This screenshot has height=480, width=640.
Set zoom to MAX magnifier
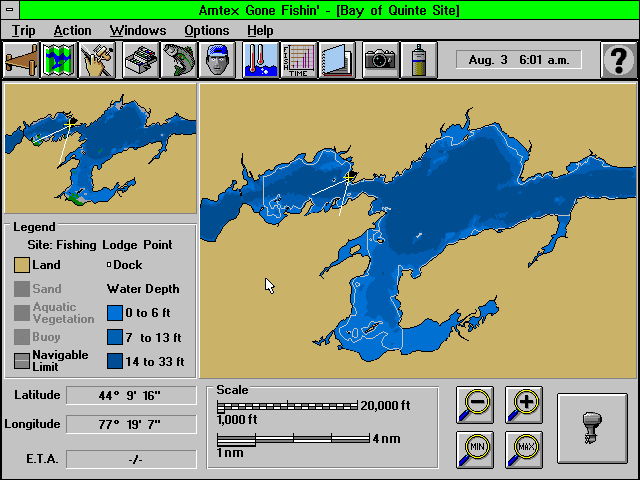pyautogui.click(x=524, y=450)
